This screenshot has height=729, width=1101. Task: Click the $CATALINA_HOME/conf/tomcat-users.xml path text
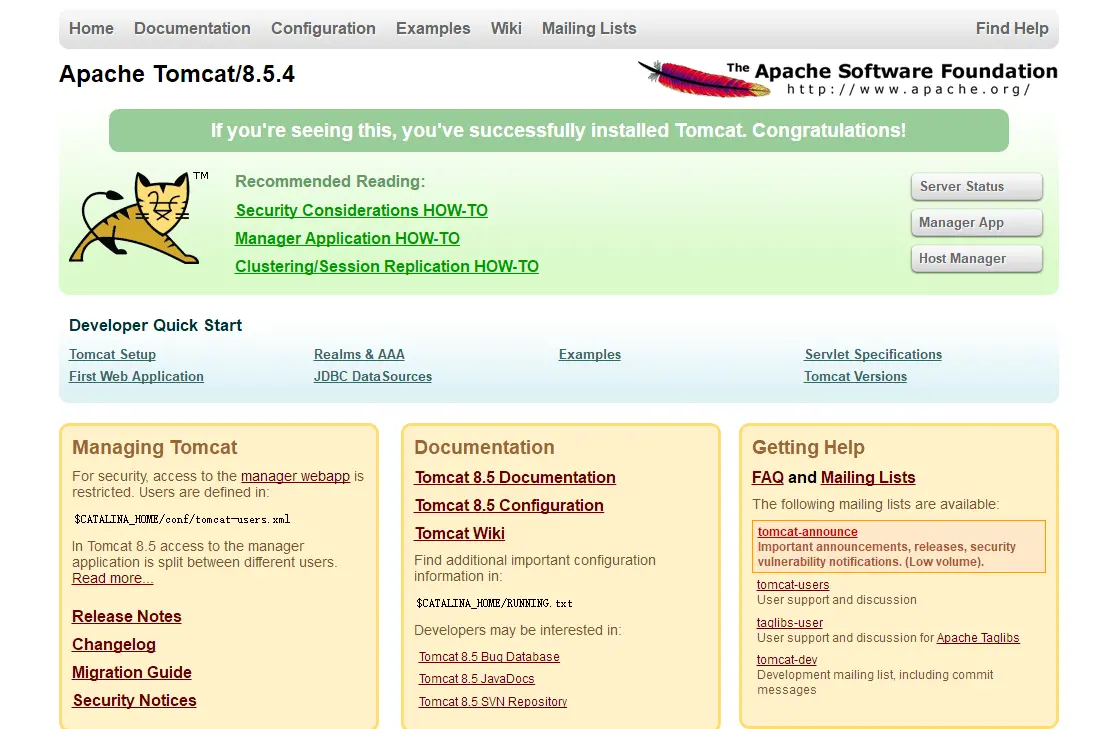click(x=182, y=519)
